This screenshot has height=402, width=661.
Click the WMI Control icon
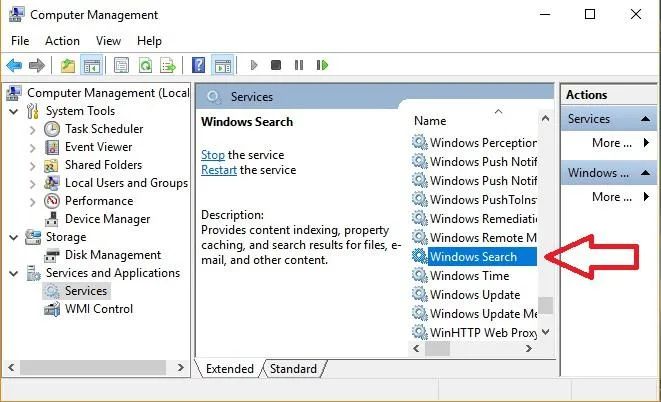coord(51,309)
